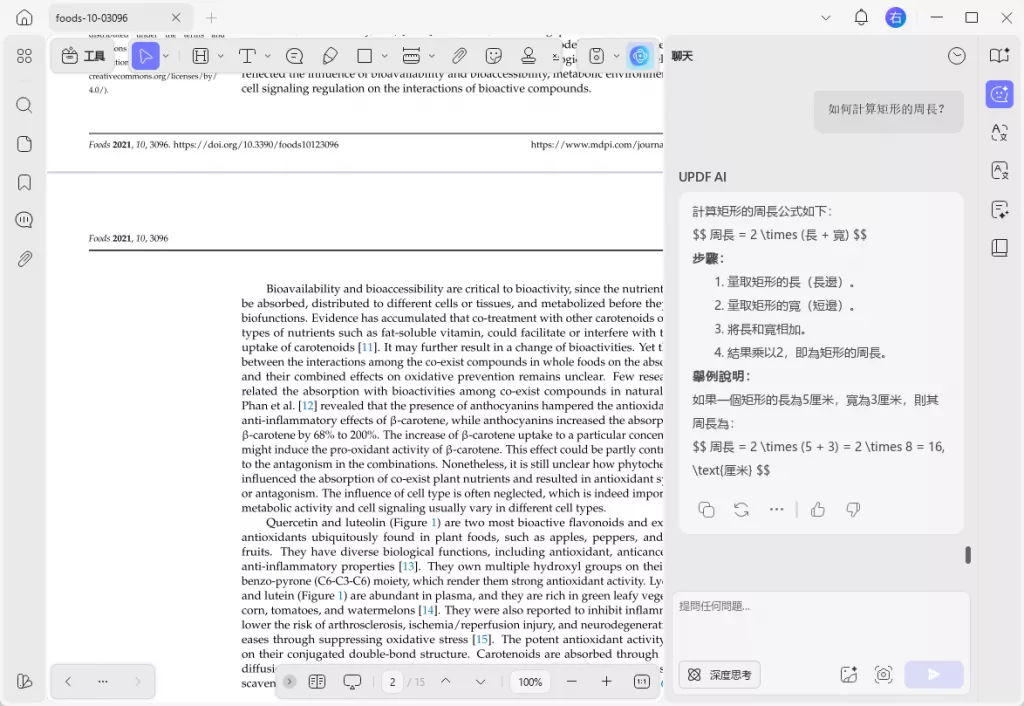Expand the measurement tool dropdown arrow

coord(432,56)
